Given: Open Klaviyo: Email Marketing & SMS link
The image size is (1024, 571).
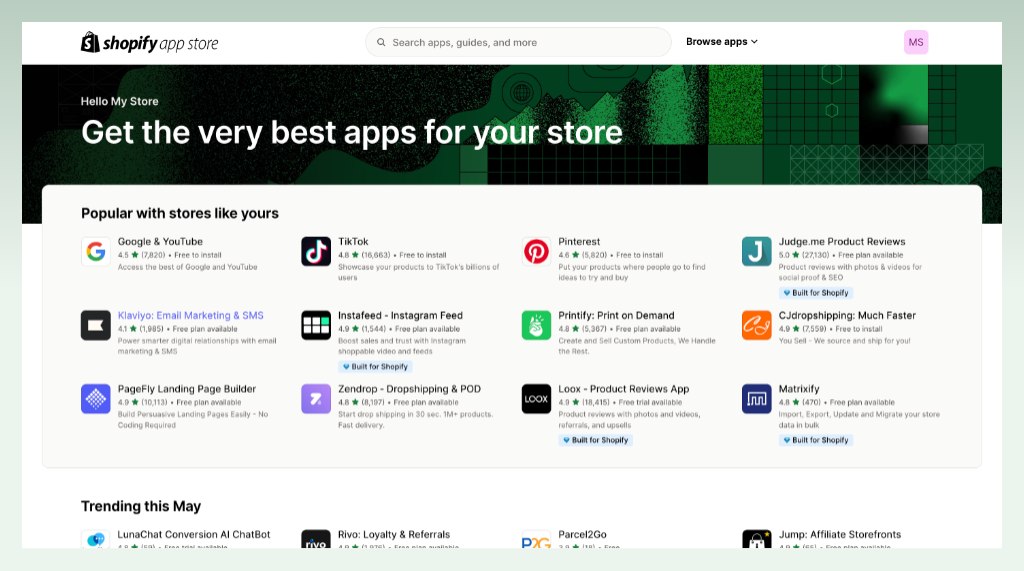Looking at the screenshot, I should pyautogui.click(x=191, y=316).
